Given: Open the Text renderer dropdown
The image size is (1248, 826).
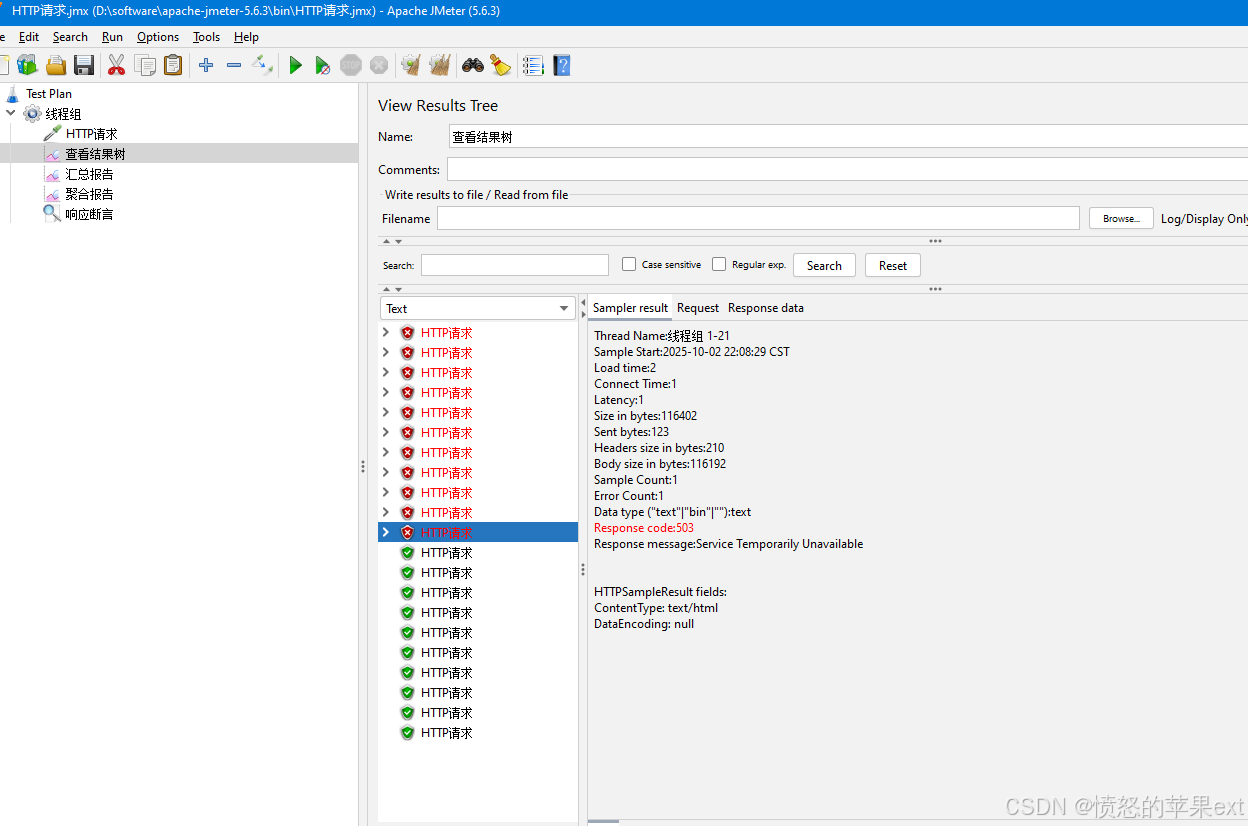Looking at the screenshot, I should (477, 308).
